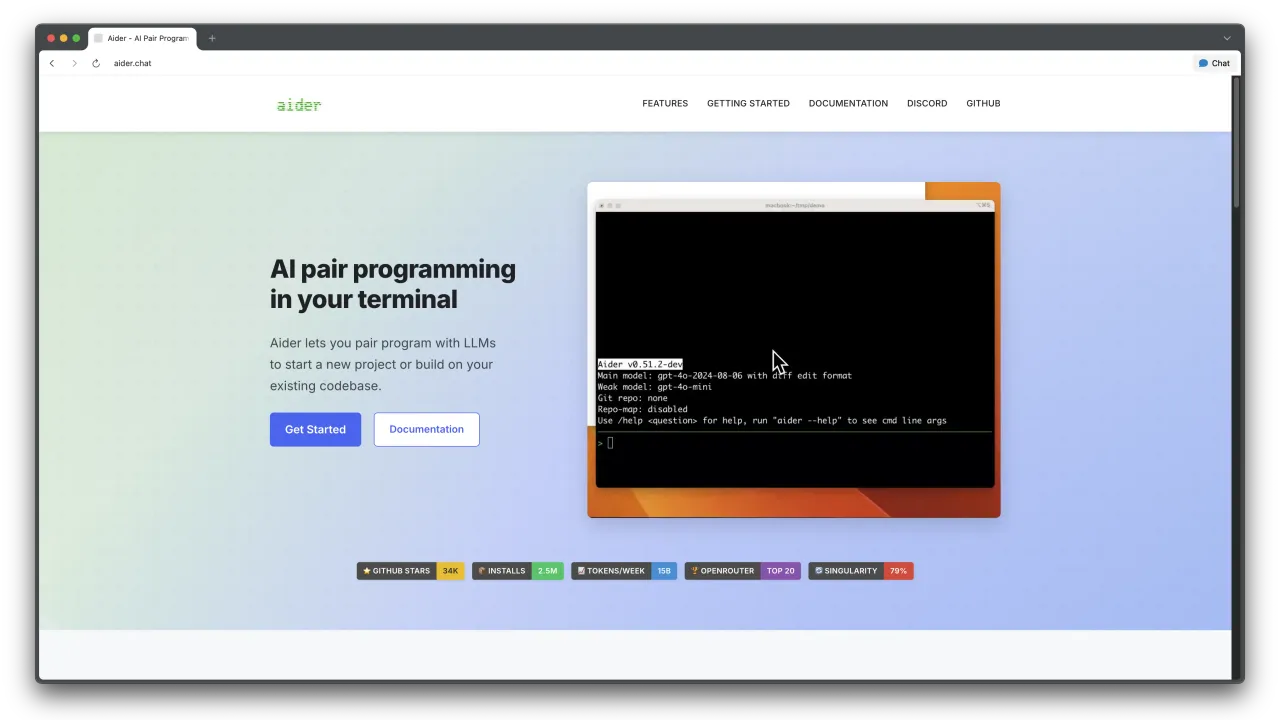This screenshot has height=720, width=1280.
Task: Open the GitHub nav link
Action: pyautogui.click(x=983, y=103)
